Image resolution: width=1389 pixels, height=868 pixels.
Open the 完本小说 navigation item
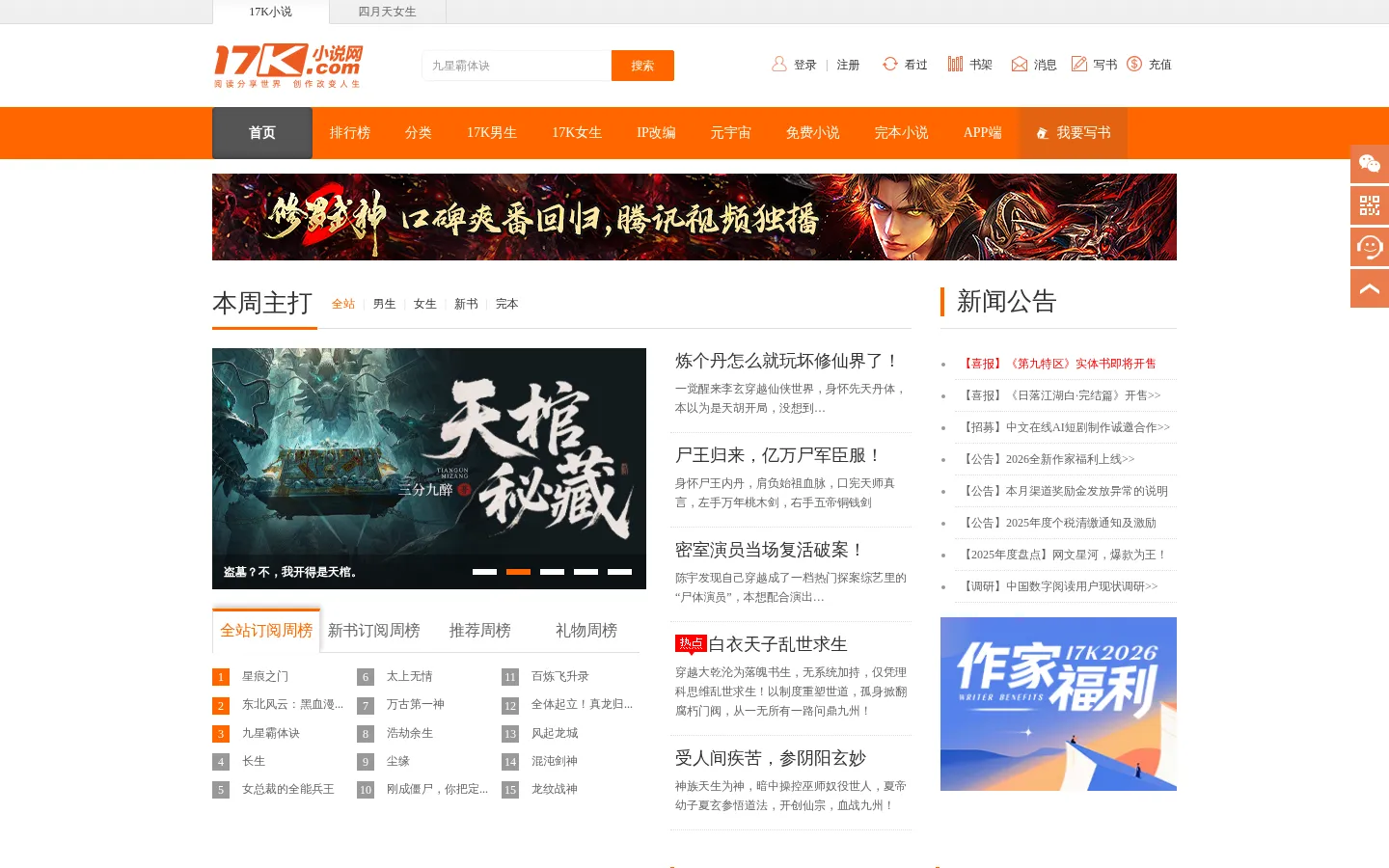point(902,133)
